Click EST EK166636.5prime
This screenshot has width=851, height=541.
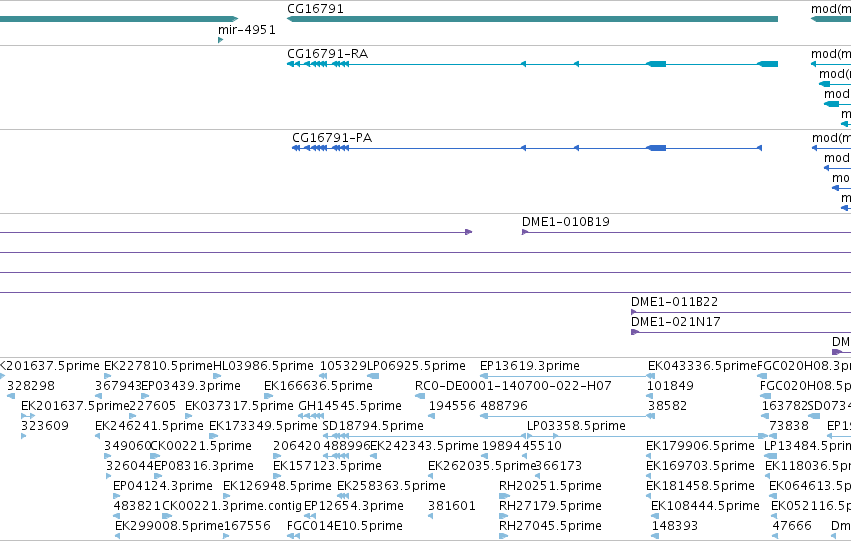pyautogui.click(x=318, y=386)
